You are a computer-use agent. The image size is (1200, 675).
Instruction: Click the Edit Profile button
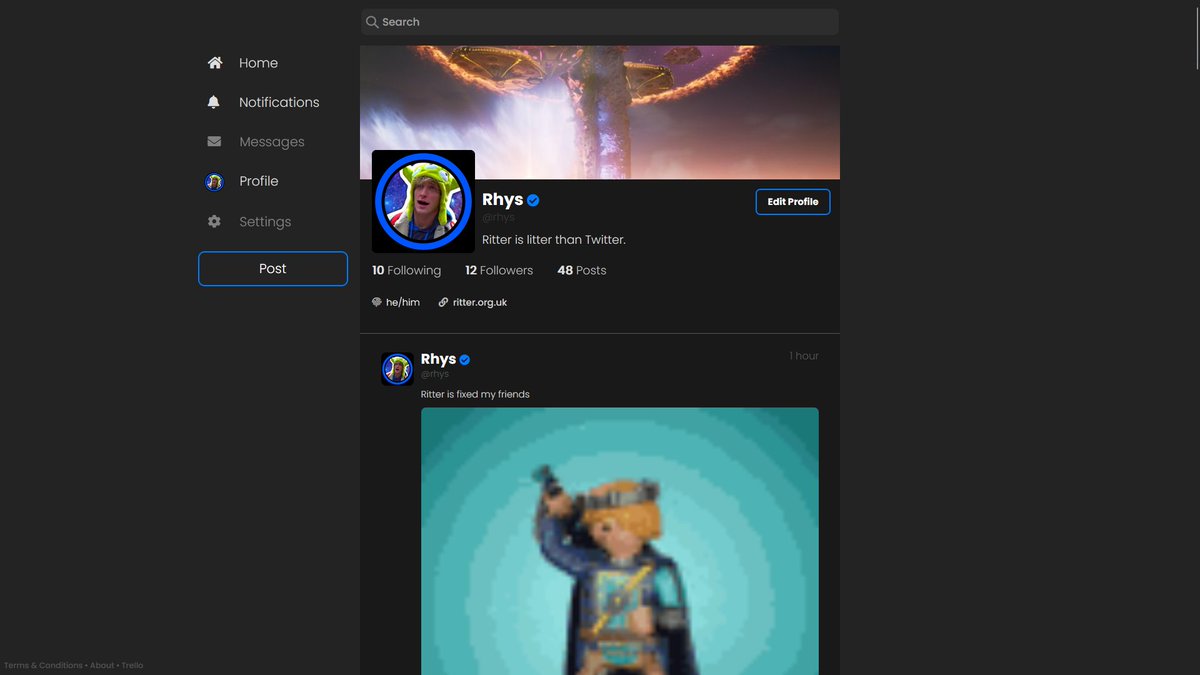point(792,201)
